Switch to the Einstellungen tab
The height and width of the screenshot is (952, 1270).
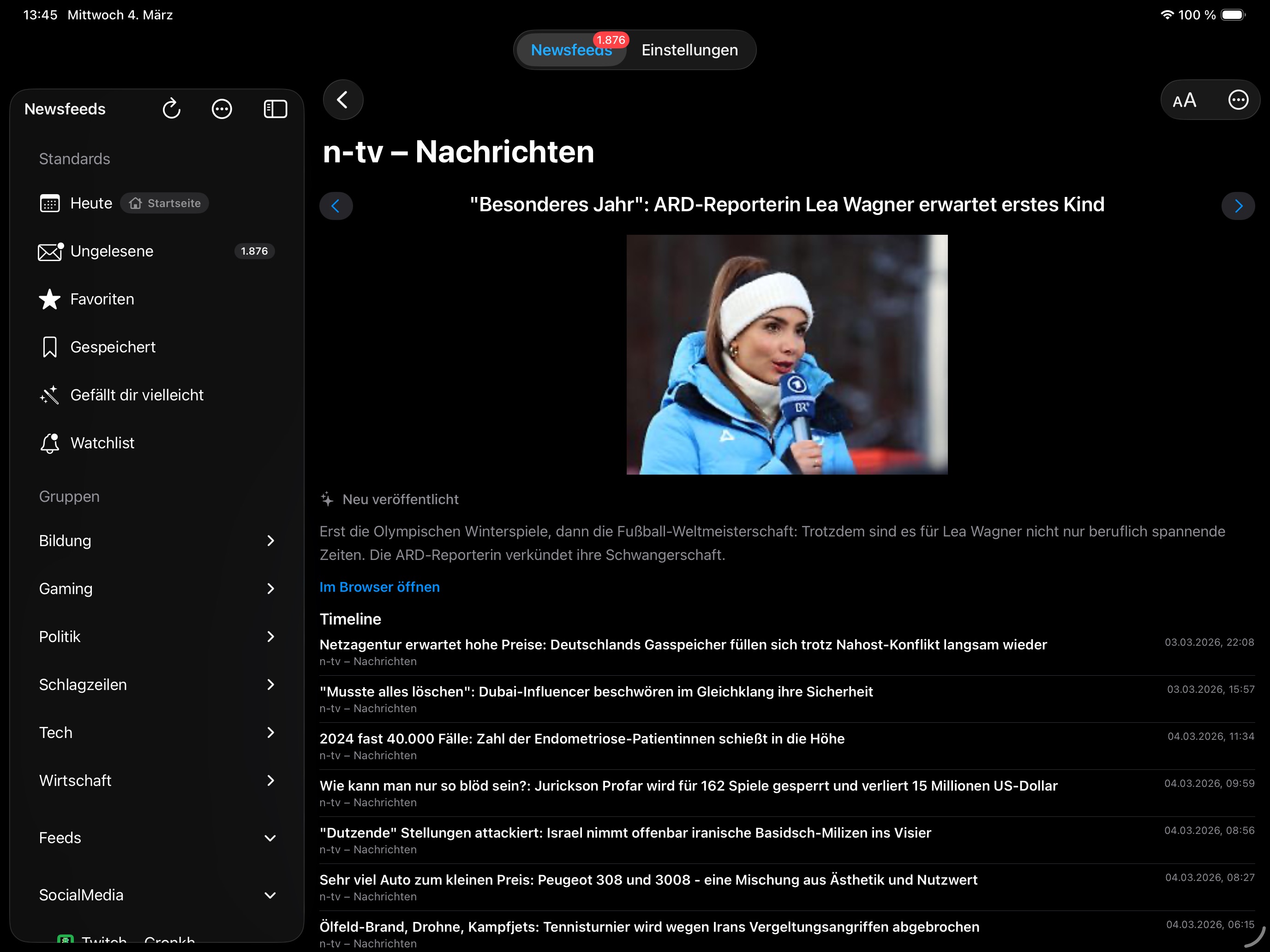pos(689,50)
